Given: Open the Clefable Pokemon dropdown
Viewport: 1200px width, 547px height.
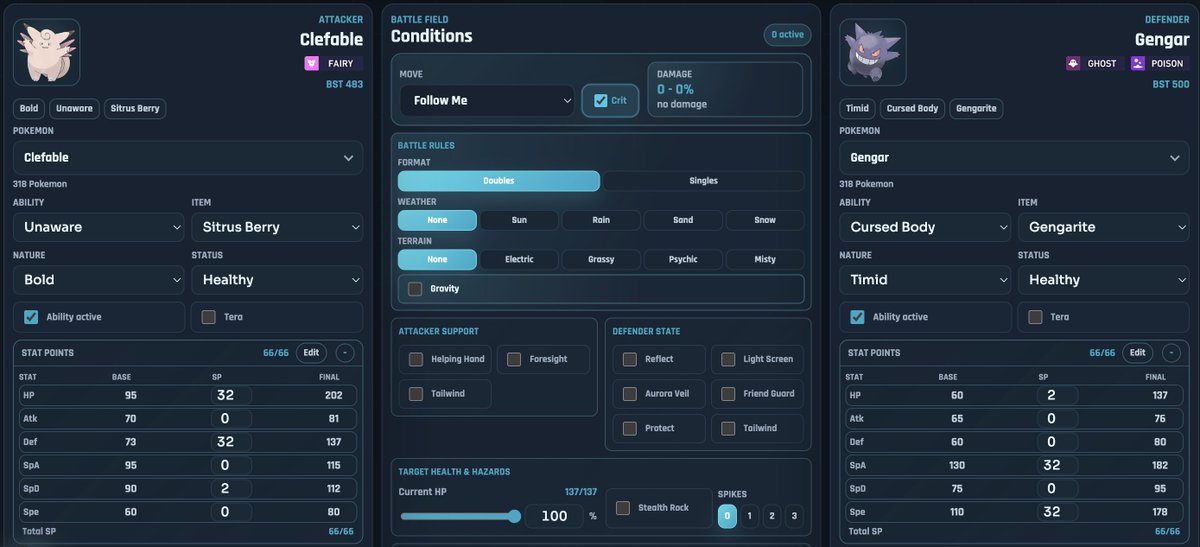Looking at the screenshot, I should 188,157.
